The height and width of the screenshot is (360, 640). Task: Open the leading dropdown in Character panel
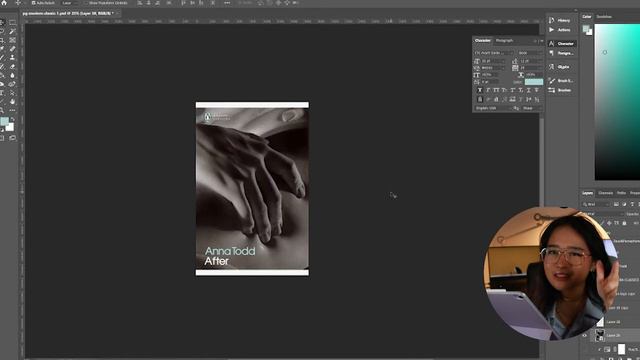coord(531,61)
